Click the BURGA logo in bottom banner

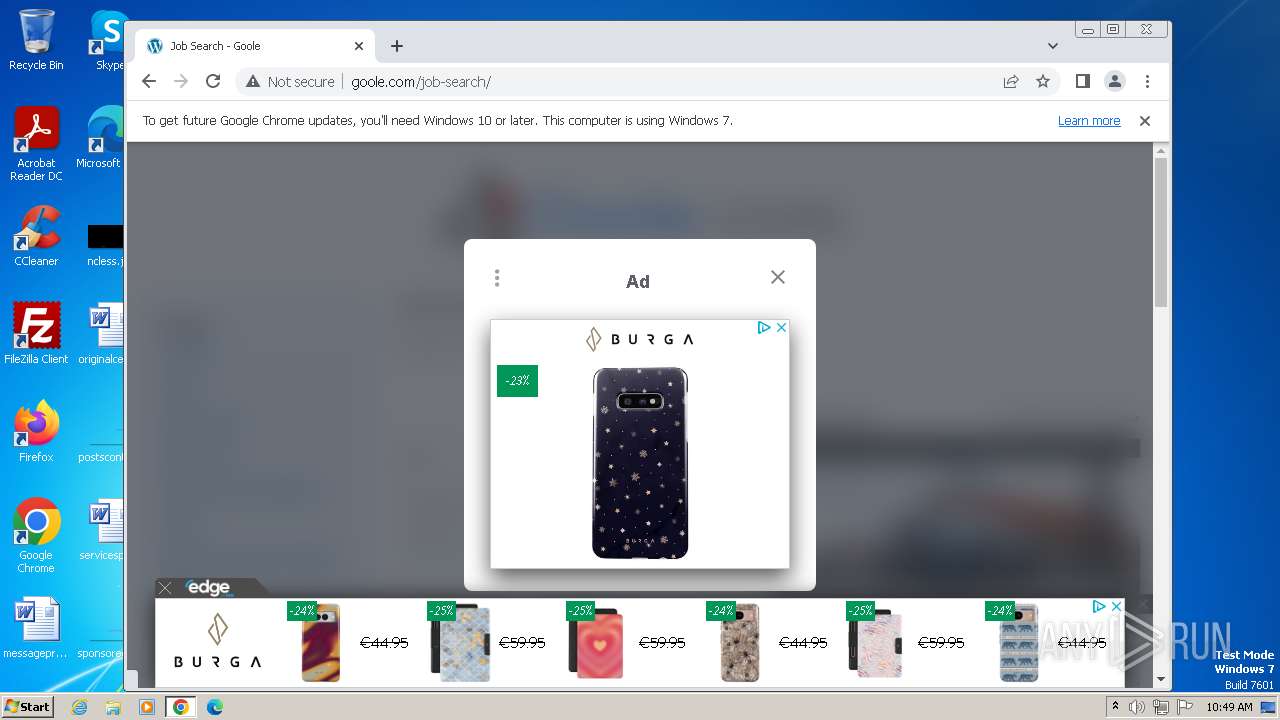217,642
